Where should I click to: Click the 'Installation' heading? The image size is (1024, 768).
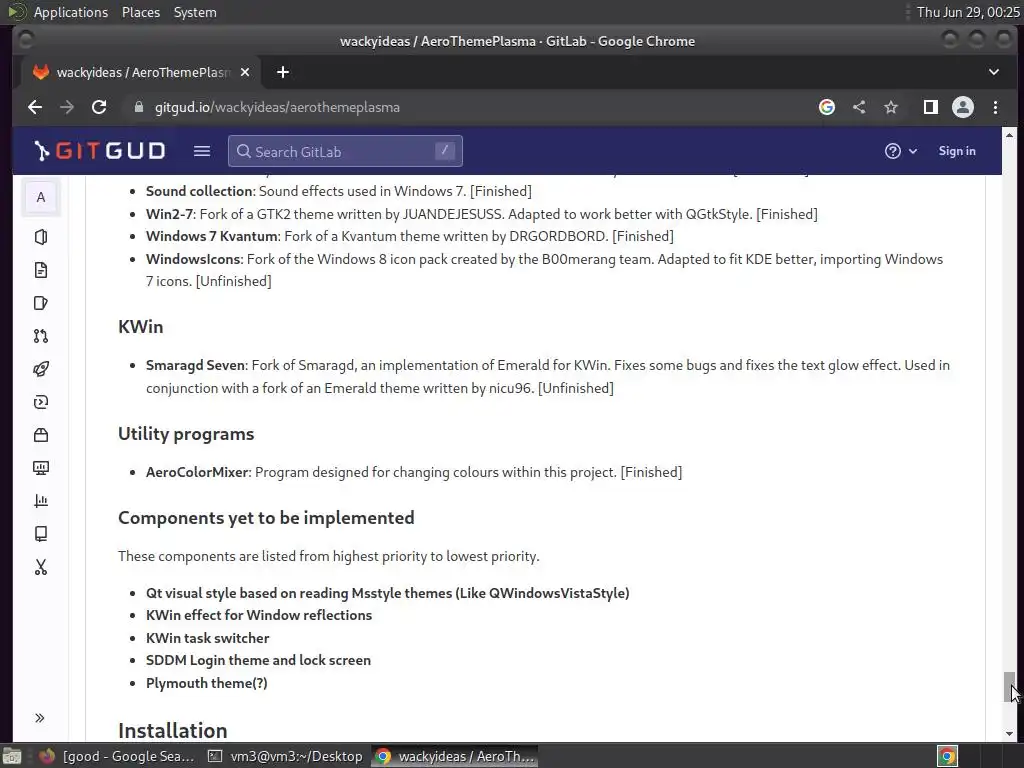172,731
